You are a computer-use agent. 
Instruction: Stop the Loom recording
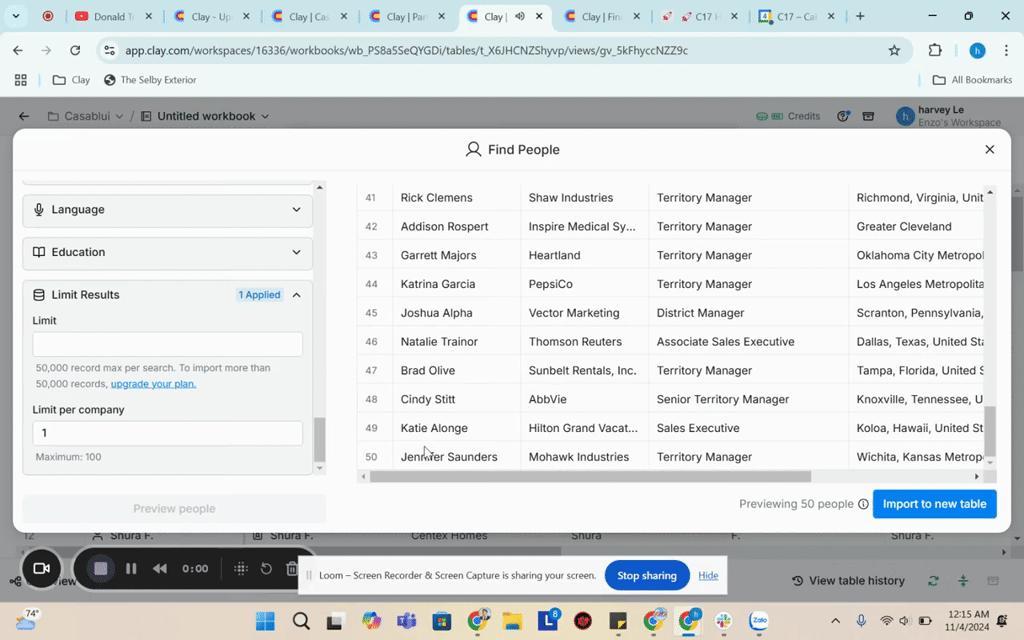pyautogui.click(x=100, y=568)
